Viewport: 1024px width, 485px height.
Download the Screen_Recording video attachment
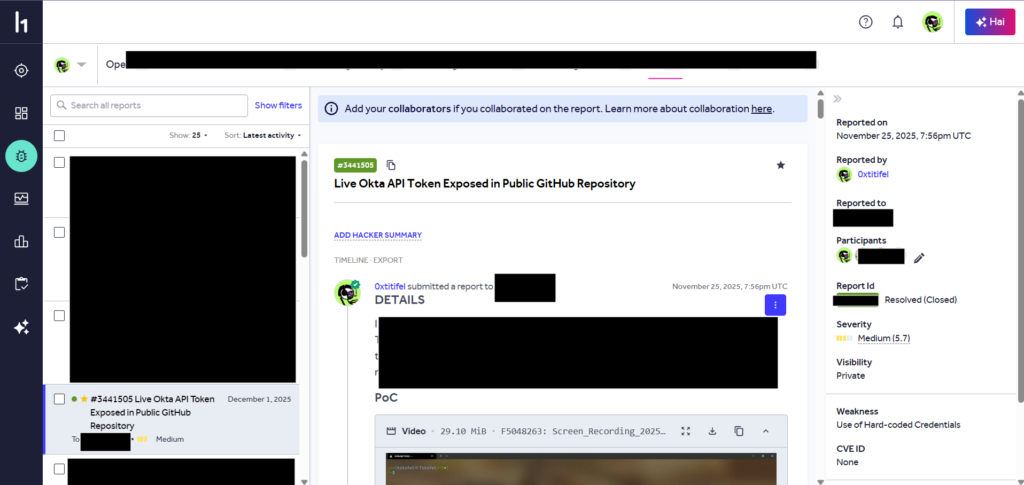(712, 431)
